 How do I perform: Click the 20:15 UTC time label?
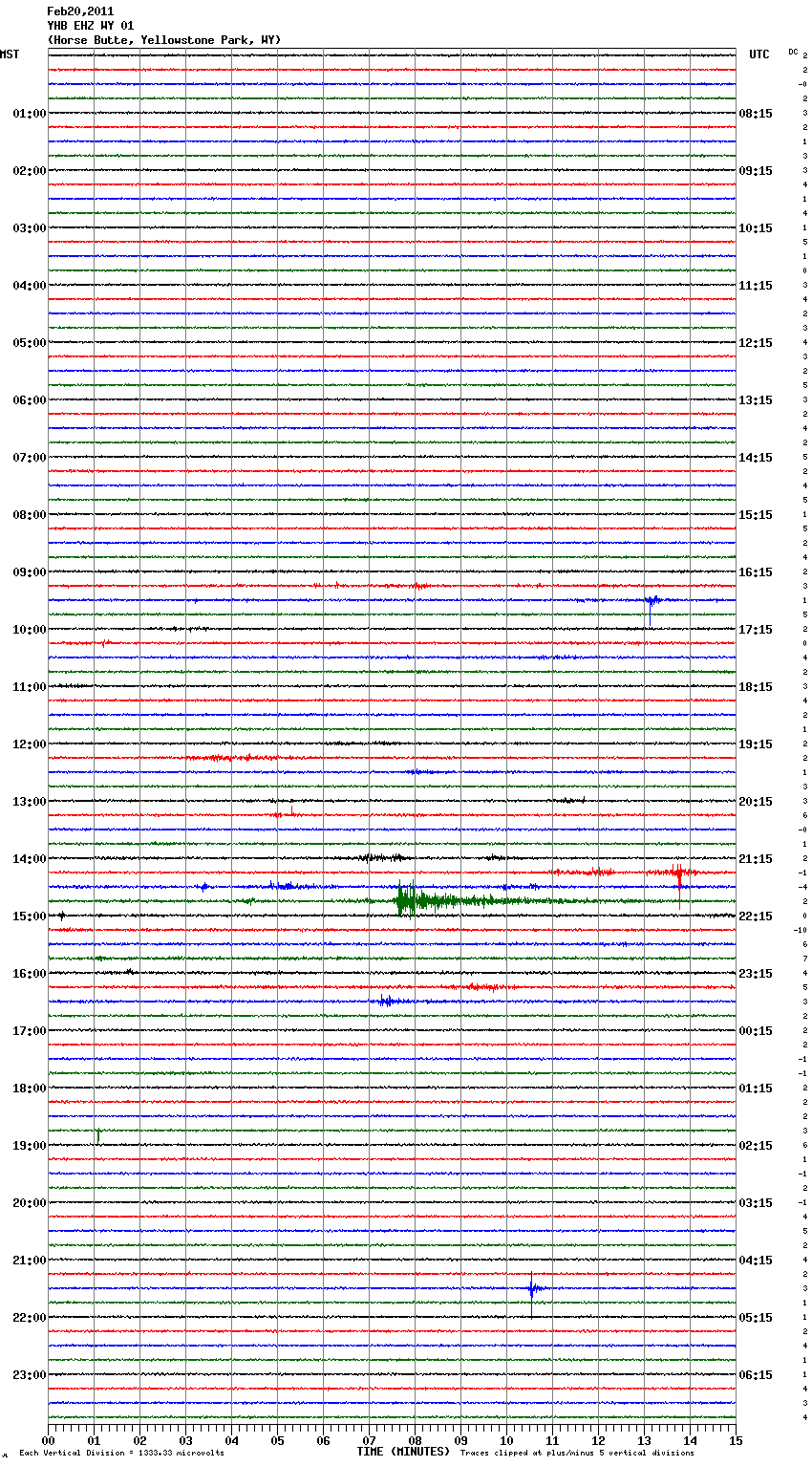756,802
